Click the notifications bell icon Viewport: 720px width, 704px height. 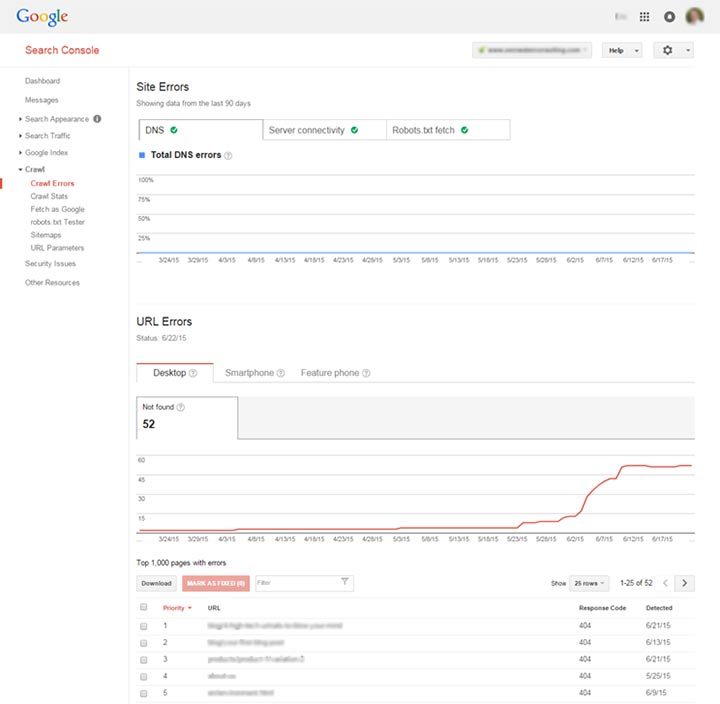coord(669,17)
